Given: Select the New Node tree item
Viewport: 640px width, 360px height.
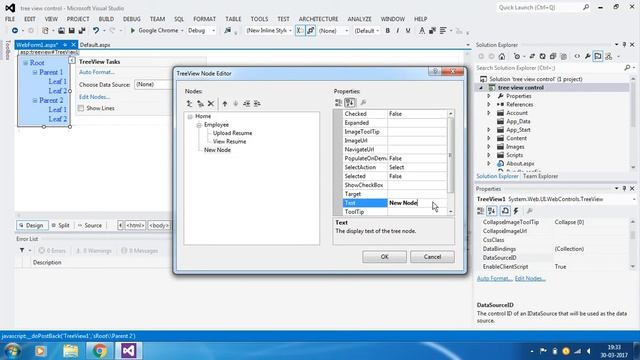Looking at the screenshot, I should (217, 150).
